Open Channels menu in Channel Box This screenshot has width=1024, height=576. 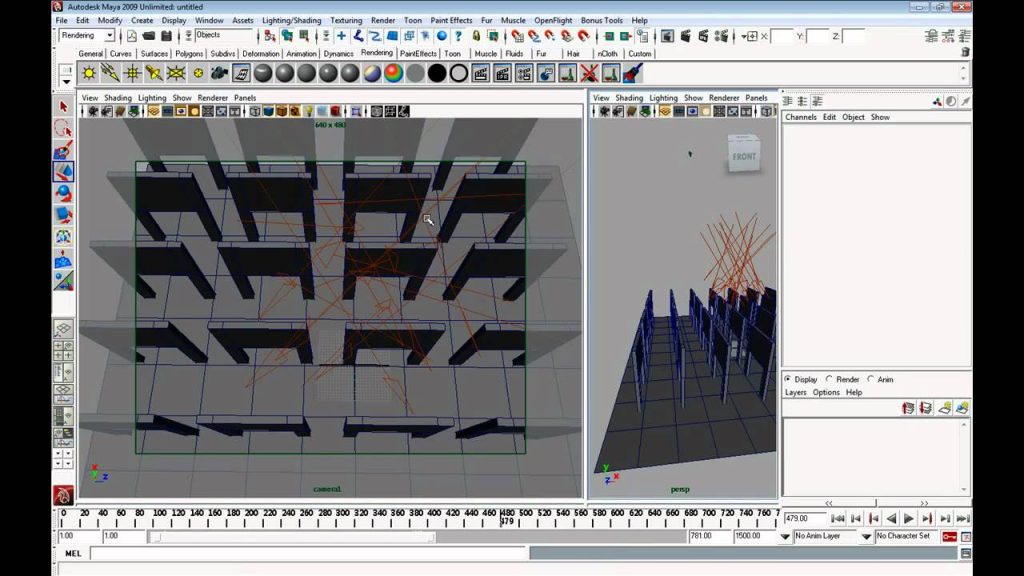801,117
